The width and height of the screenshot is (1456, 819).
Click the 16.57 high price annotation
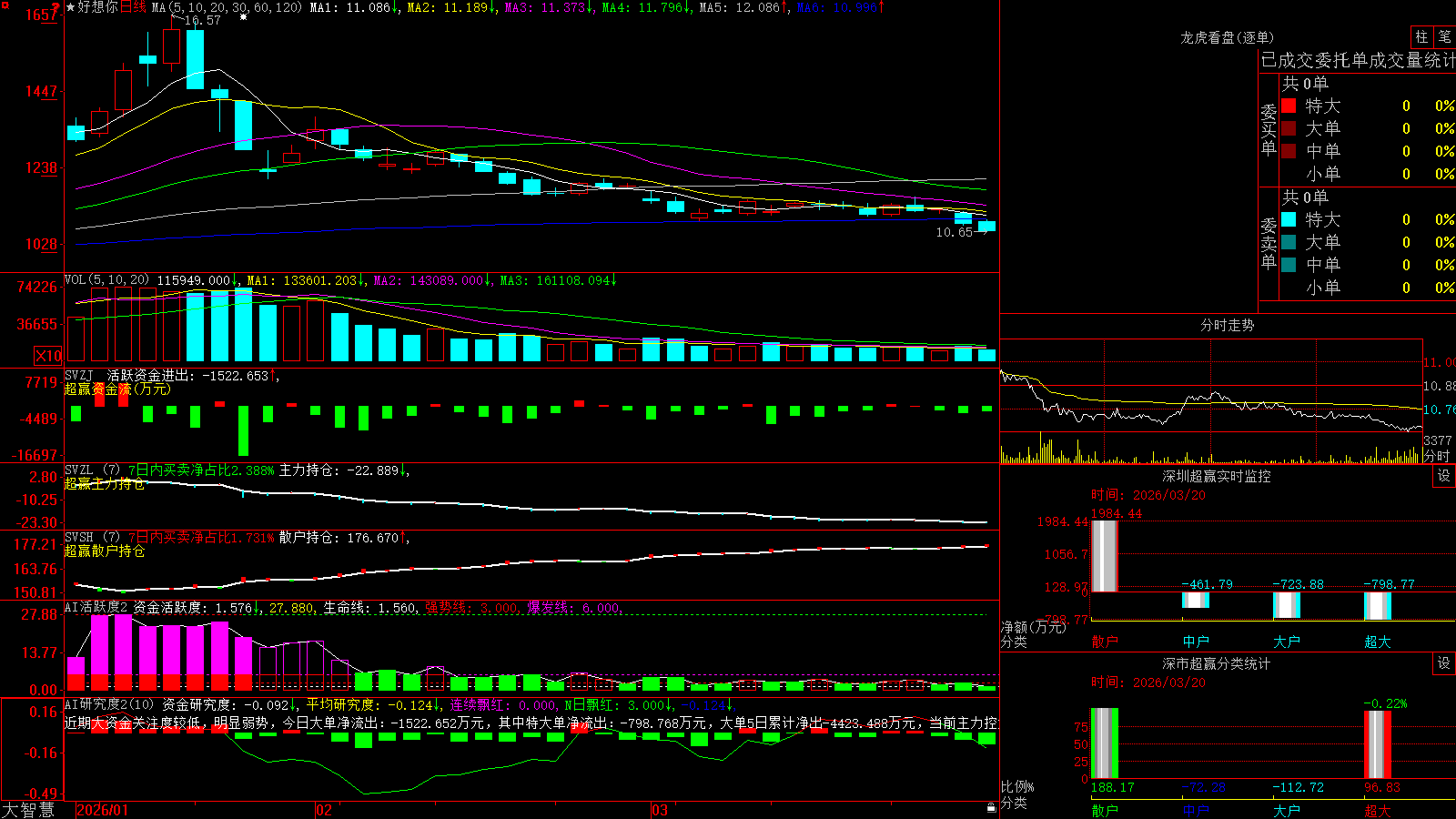click(202, 20)
